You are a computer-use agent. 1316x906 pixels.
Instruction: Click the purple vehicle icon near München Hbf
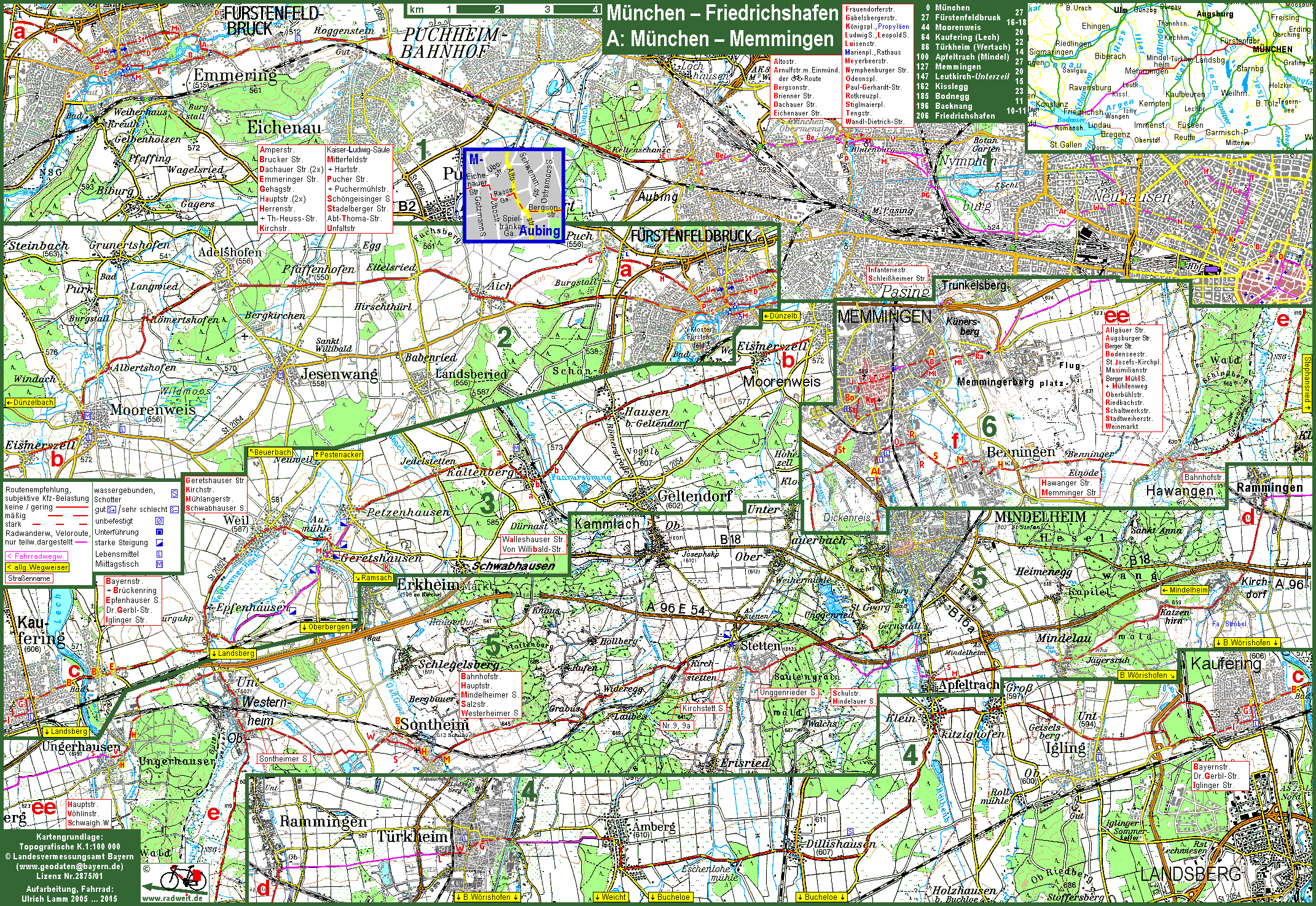1212,269
